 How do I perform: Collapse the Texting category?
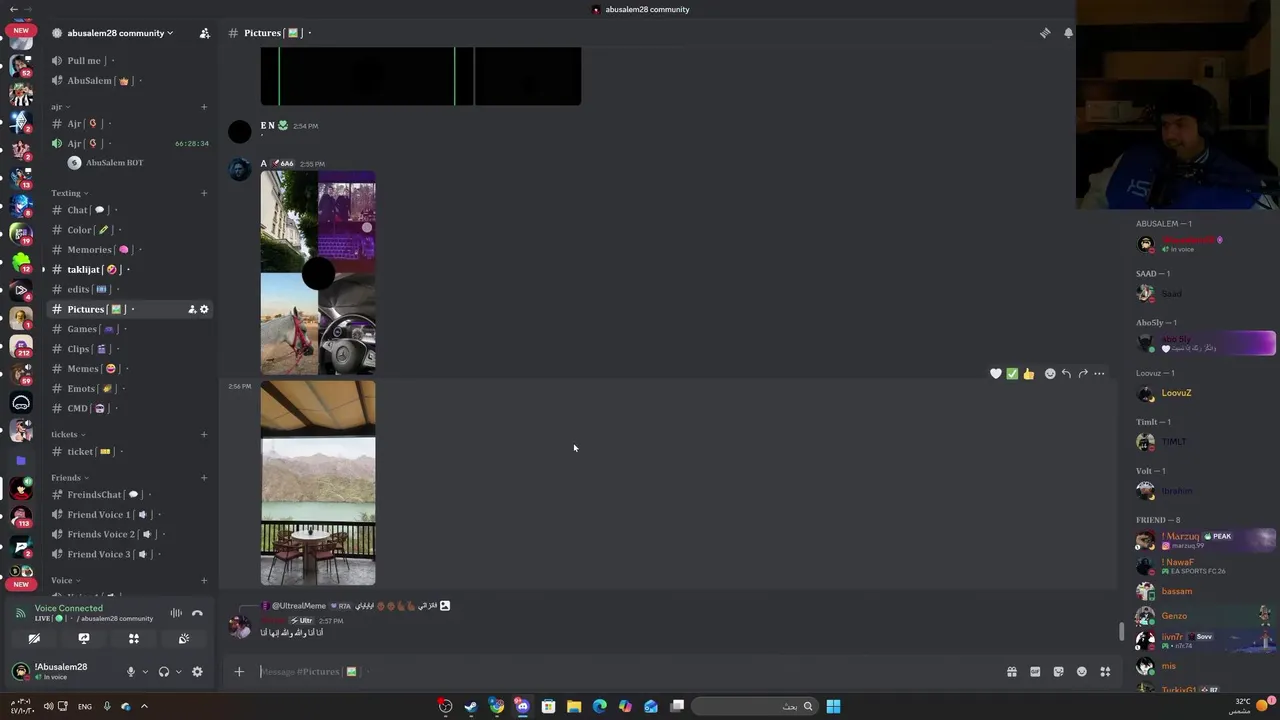click(x=70, y=193)
